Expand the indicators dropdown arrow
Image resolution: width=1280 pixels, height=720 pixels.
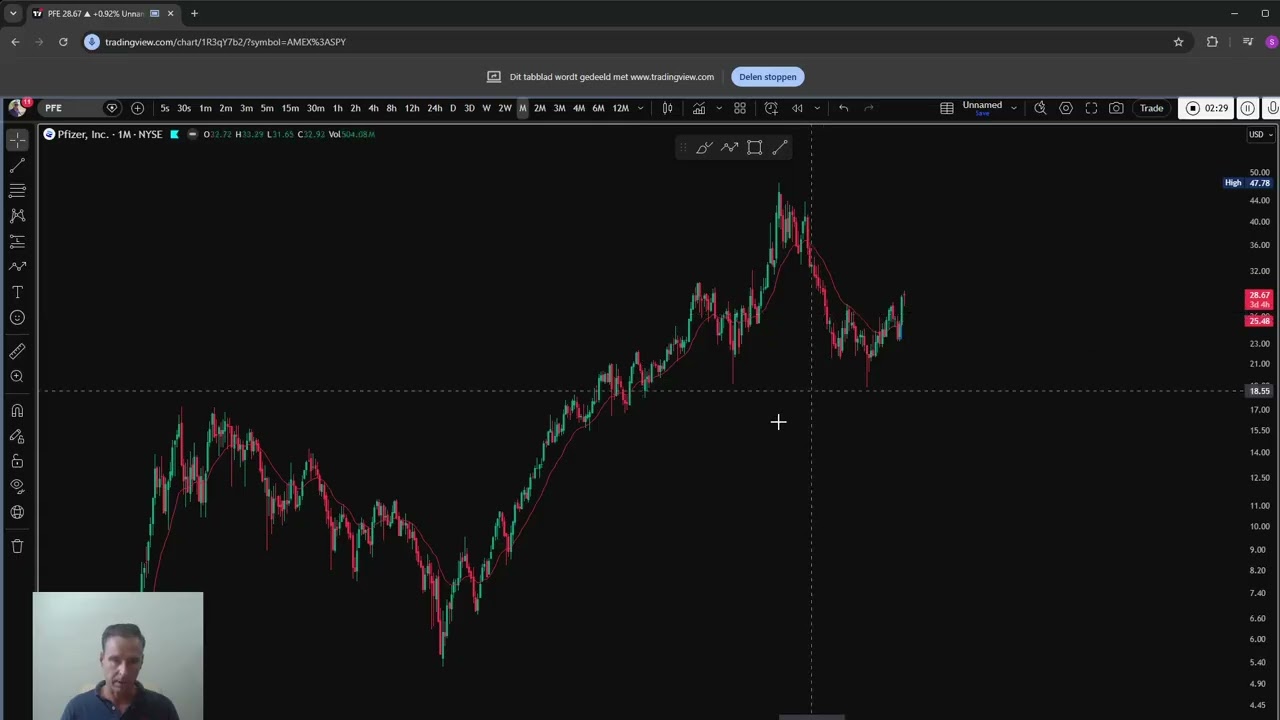coord(718,108)
